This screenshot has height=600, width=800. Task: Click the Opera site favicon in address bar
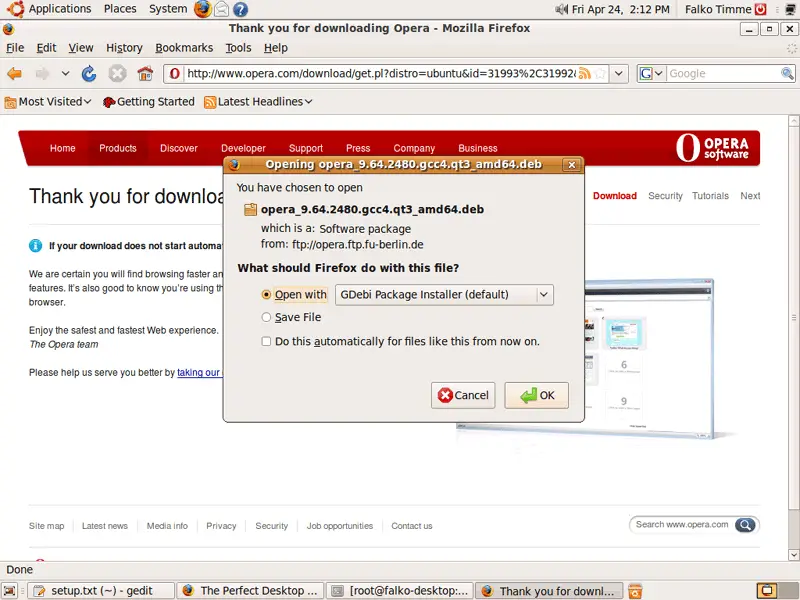tap(174, 74)
